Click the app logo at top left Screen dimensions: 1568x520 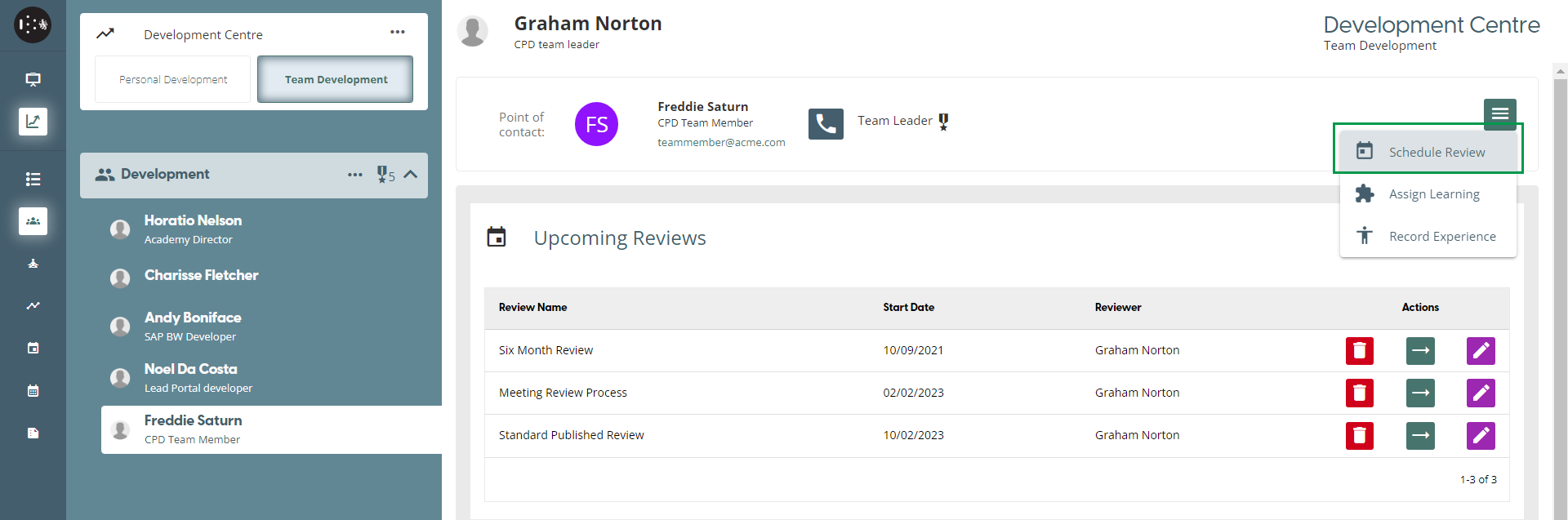pyautogui.click(x=33, y=25)
